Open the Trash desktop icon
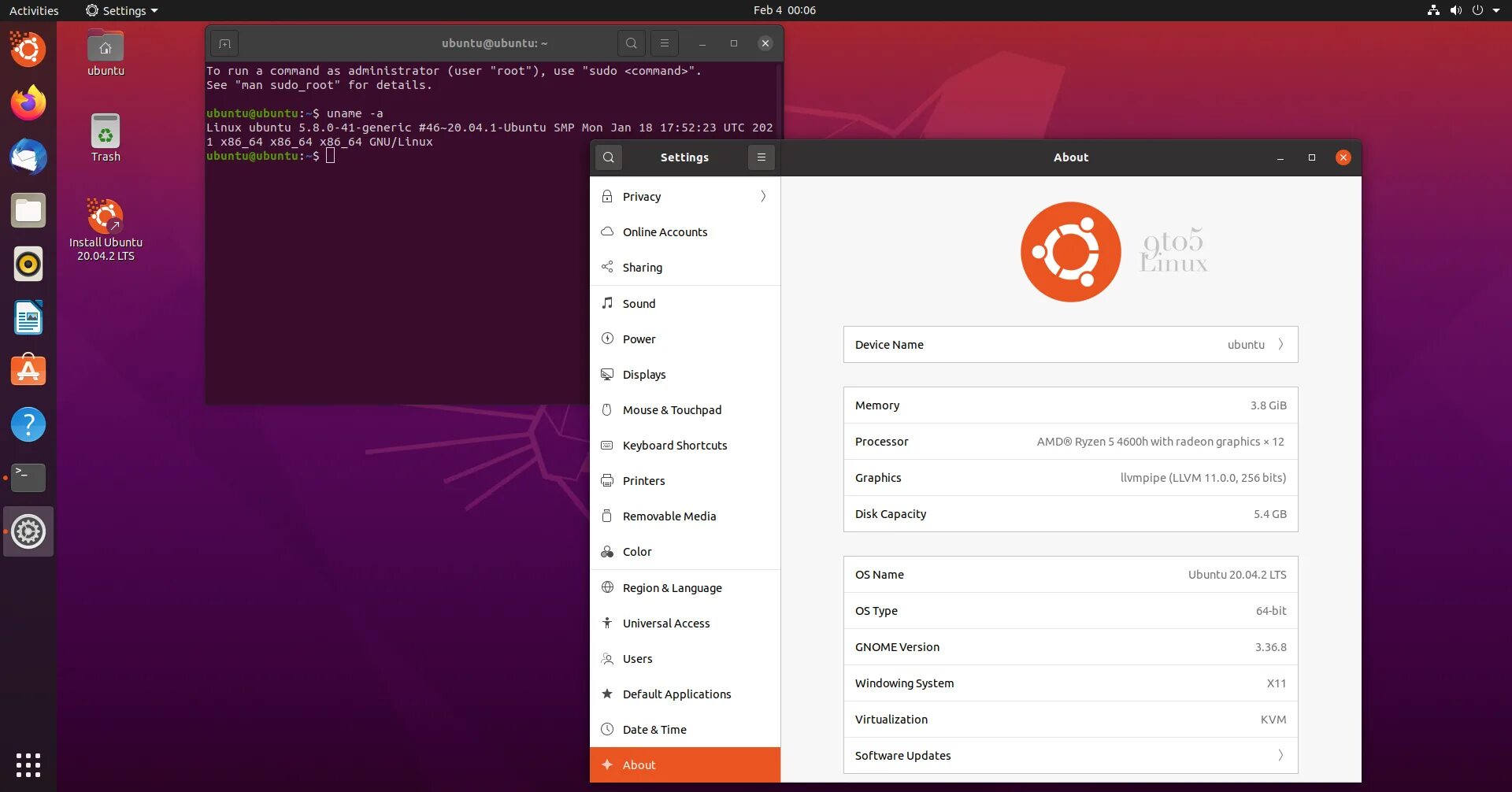 point(106,139)
